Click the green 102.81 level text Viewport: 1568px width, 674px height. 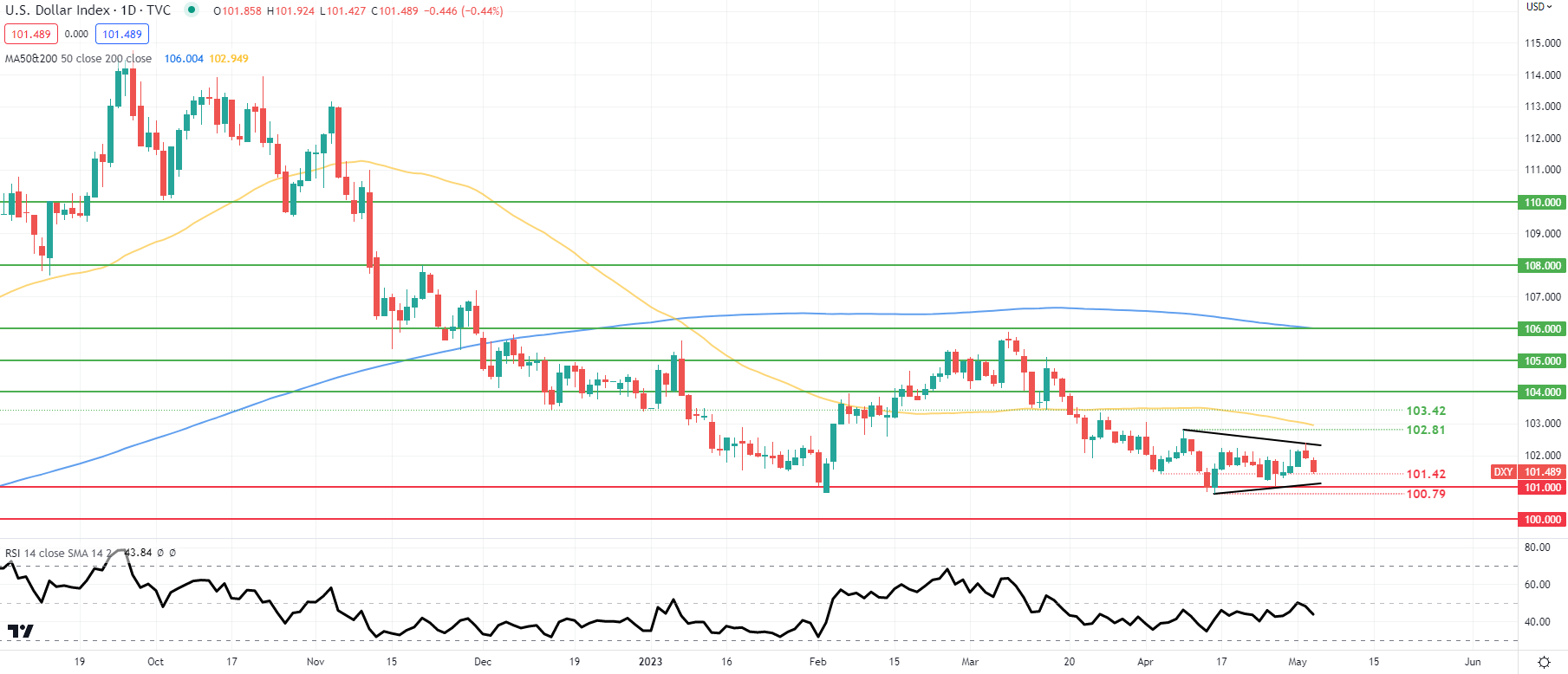1426,430
